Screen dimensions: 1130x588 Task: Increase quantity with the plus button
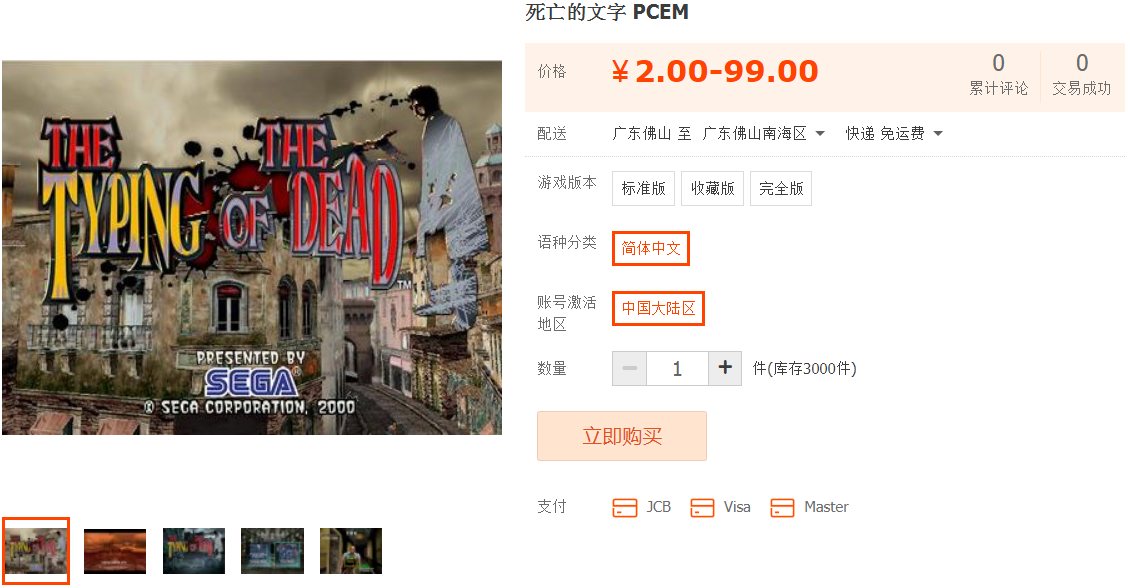pyautogui.click(x=725, y=368)
